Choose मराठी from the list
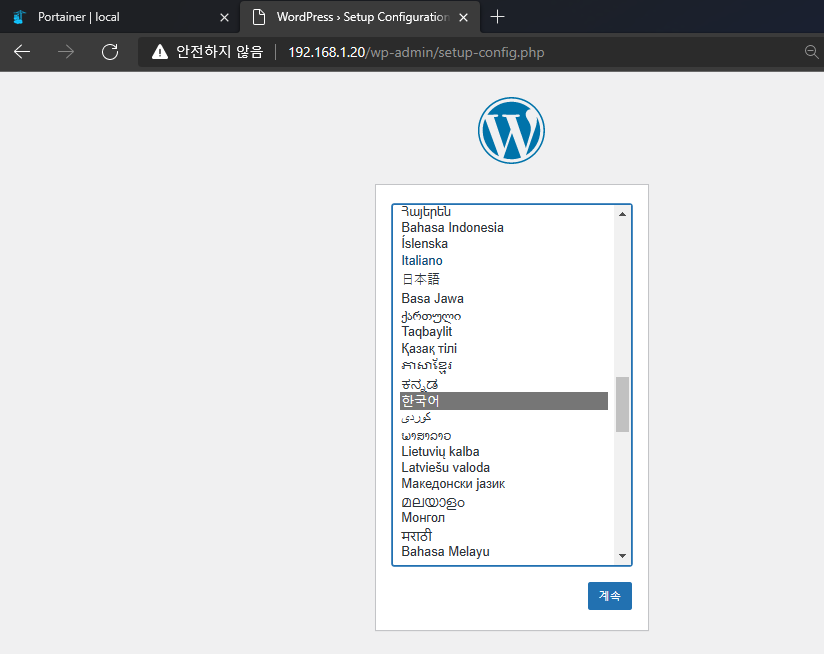The image size is (824, 654). (x=504, y=535)
